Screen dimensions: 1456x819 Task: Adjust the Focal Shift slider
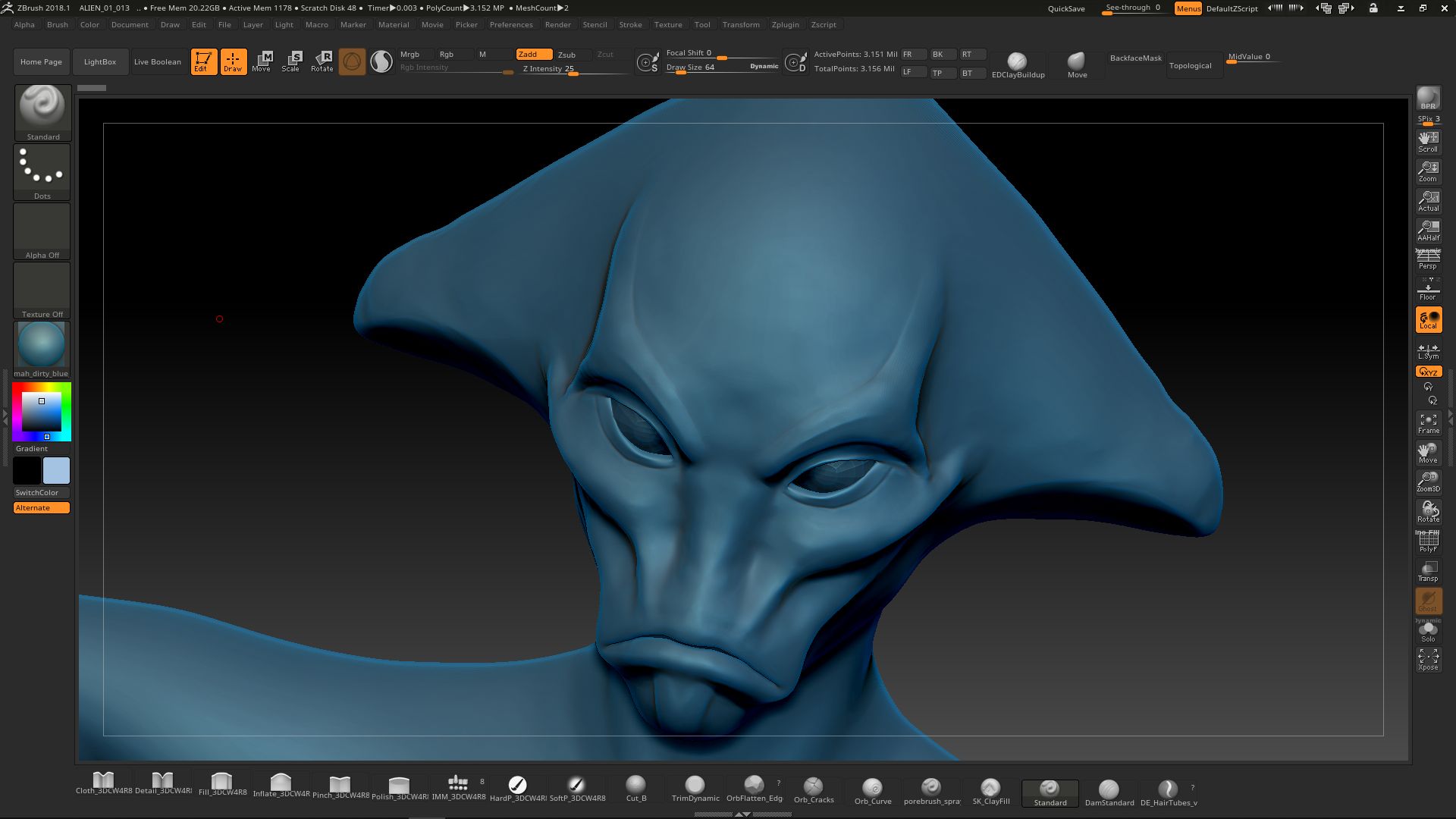(x=722, y=54)
